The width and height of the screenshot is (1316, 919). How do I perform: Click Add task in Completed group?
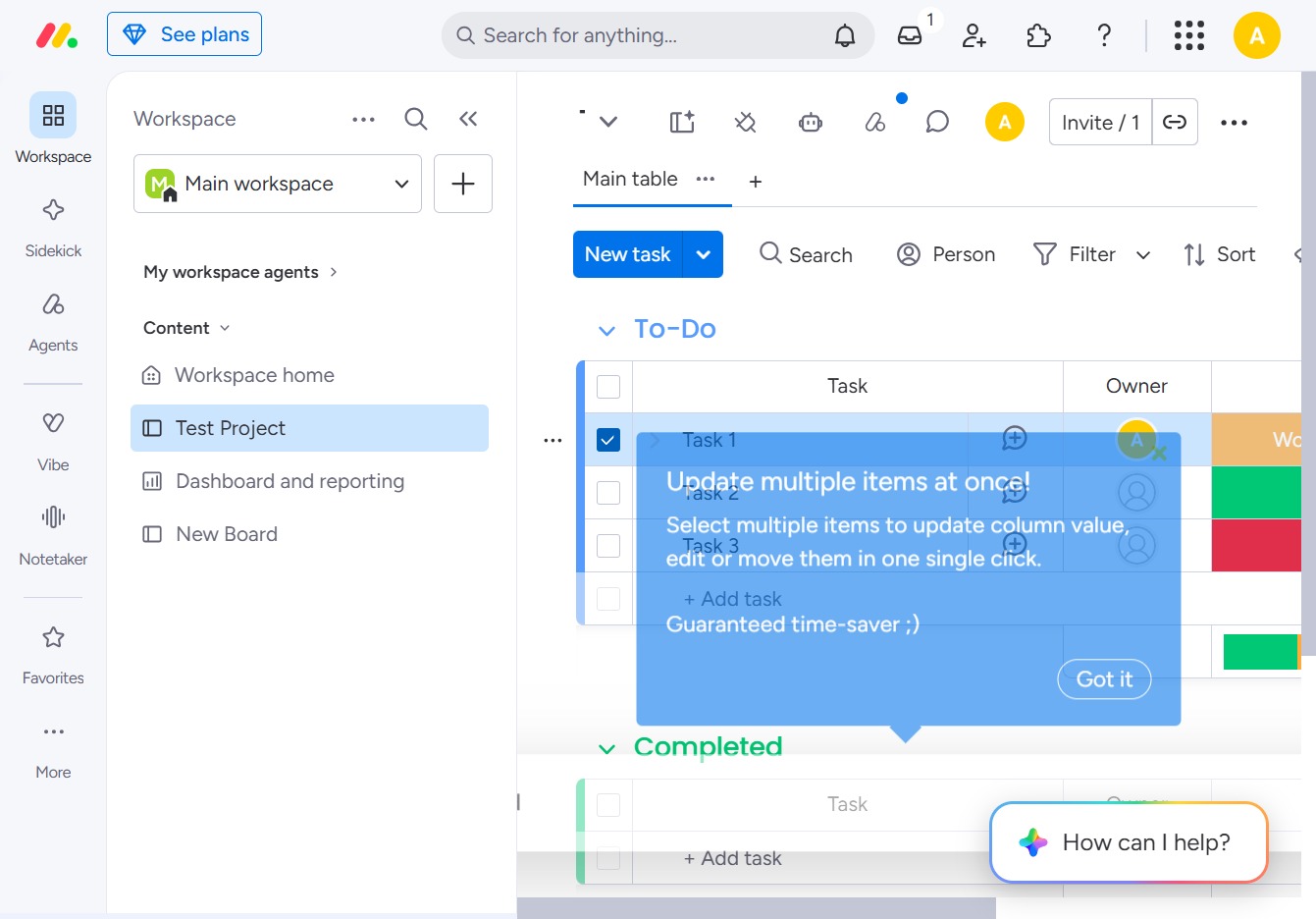point(732,858)
